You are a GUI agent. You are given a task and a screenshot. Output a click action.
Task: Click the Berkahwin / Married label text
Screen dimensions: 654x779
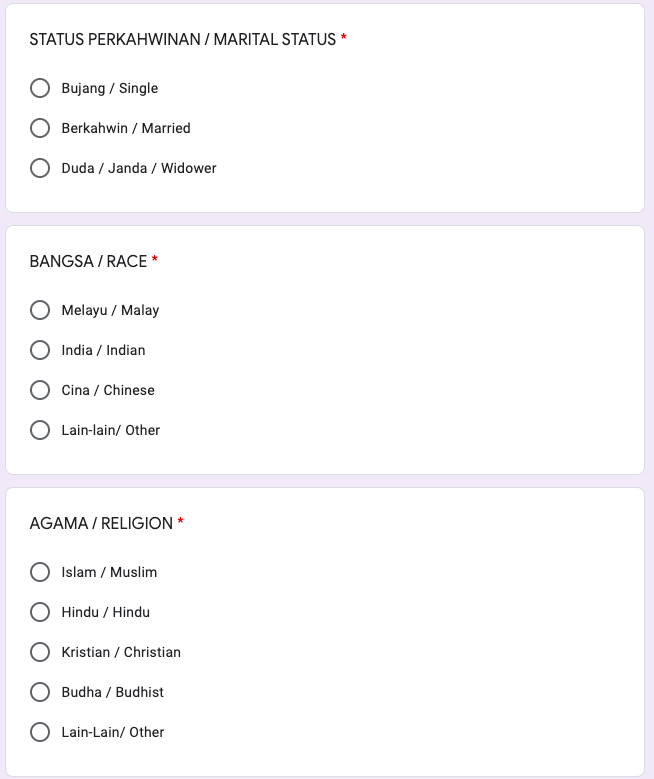tap(126, 128)
